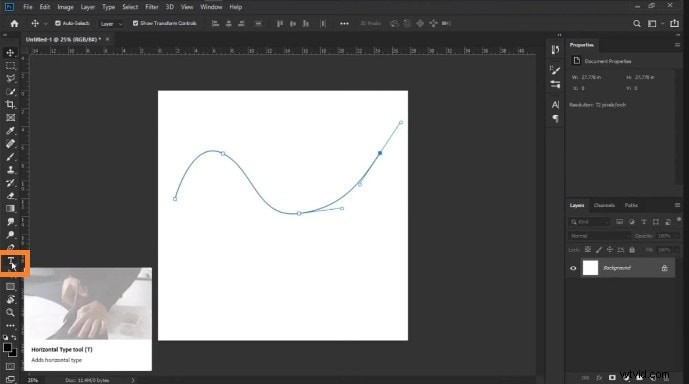Open the Auto-Select Layer dropdown

pos(111,24)
